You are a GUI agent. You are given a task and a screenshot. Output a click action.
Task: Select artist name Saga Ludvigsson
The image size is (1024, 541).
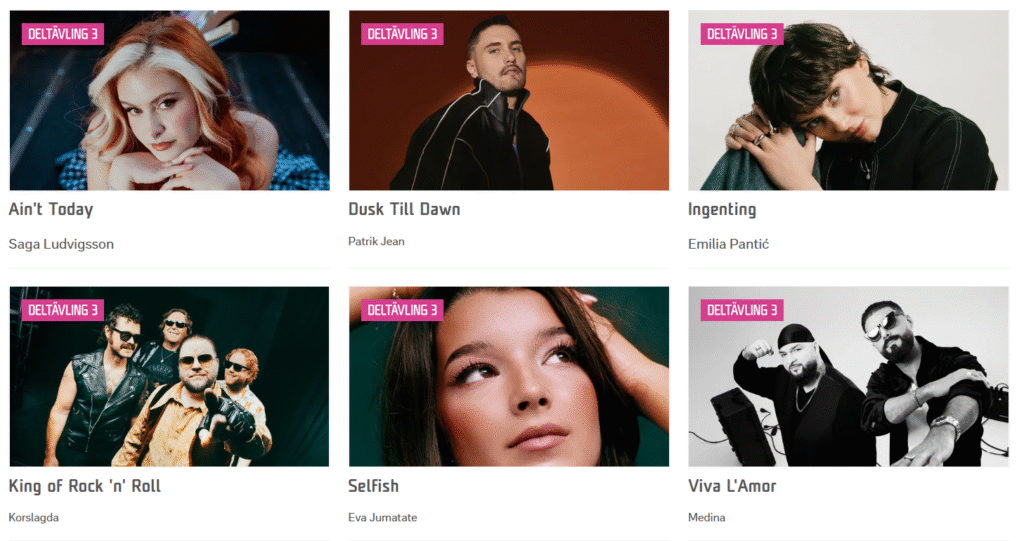coord(61,244)
